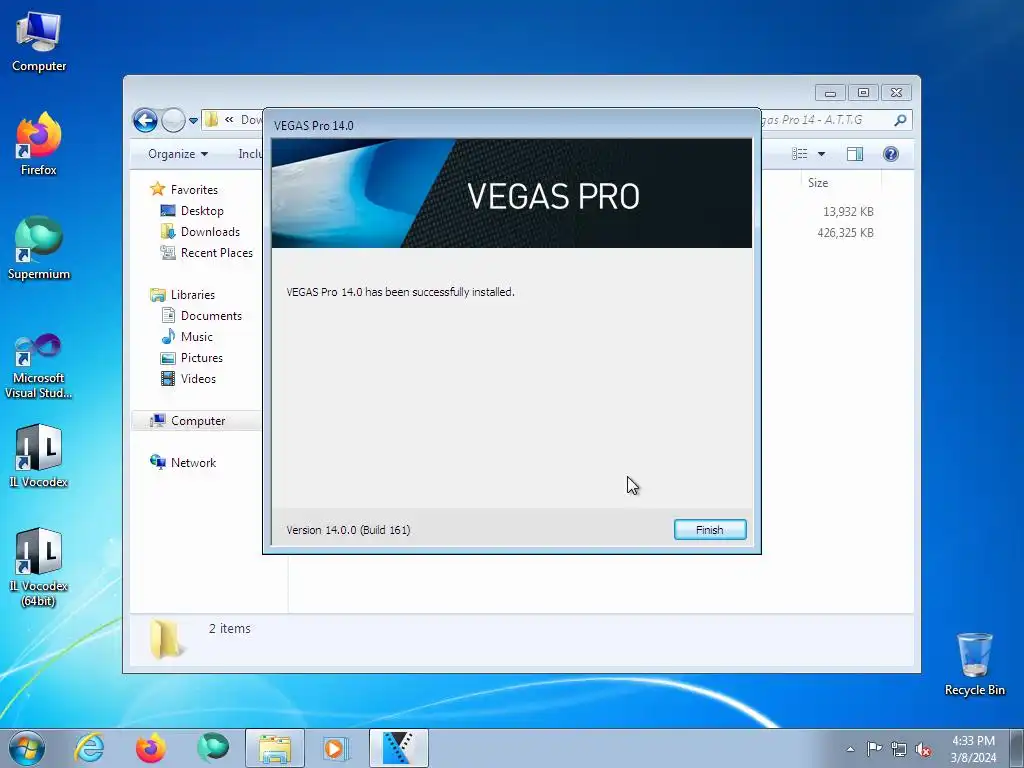The width and height of the screenshot is (1024, 768).
Task: Open Firefox desktop shortcut
Action: pyautogui.click(x=39, y=144)
